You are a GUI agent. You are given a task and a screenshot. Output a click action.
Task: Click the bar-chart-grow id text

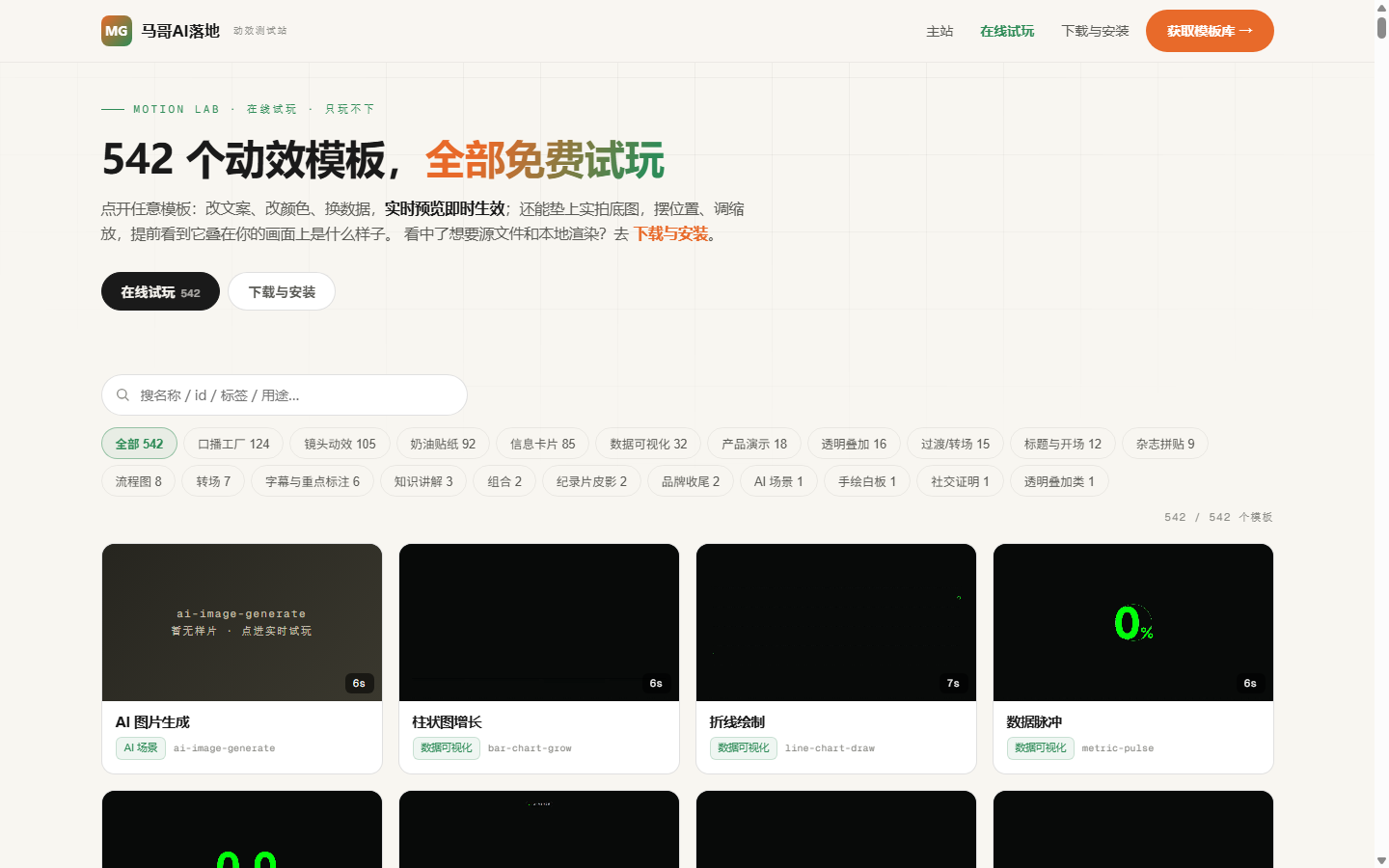[x=530, y=748]
